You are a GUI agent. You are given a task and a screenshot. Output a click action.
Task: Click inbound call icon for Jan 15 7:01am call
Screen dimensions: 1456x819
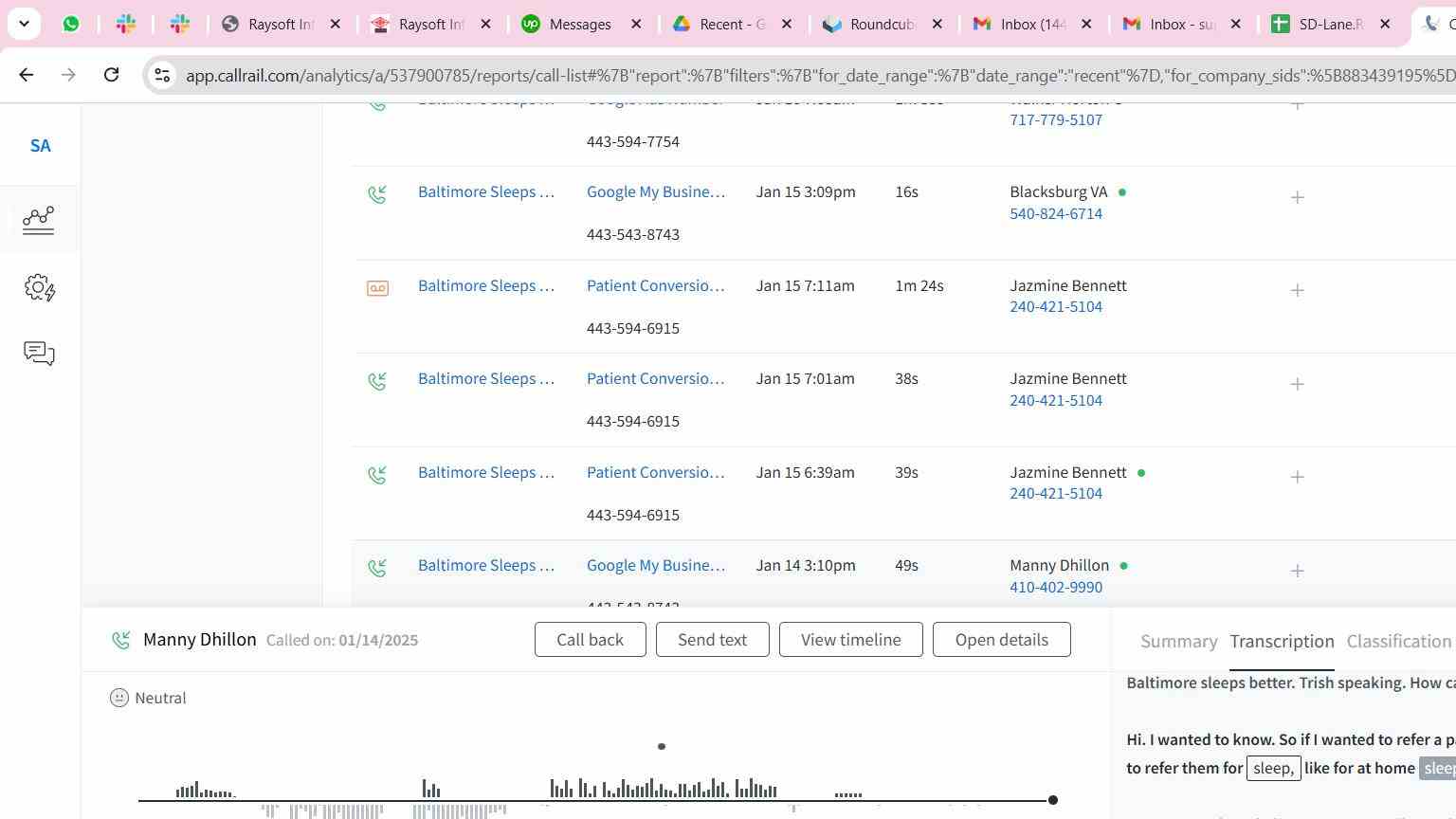click(377, 381)
